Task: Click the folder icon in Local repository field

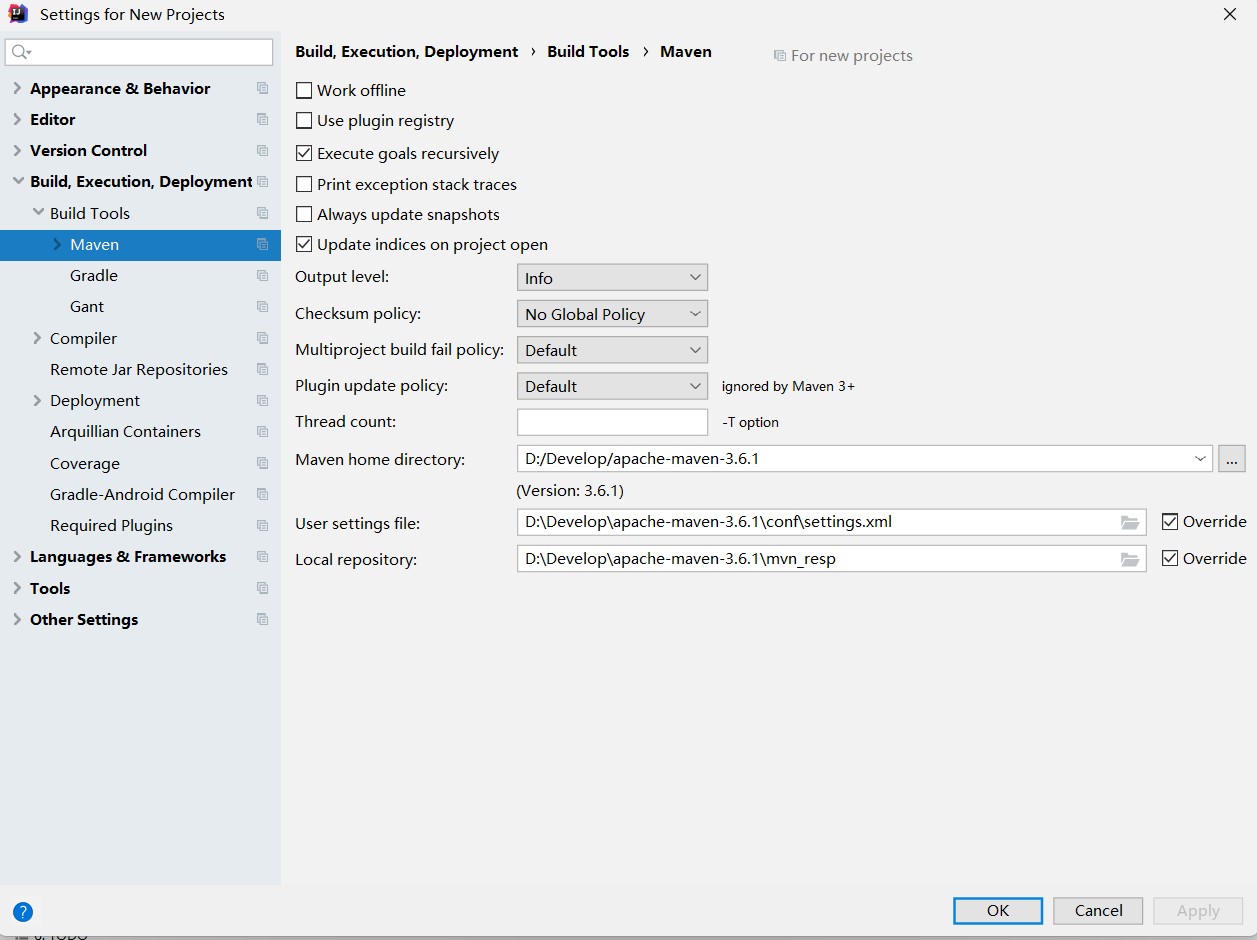Action: (1130, 559)
